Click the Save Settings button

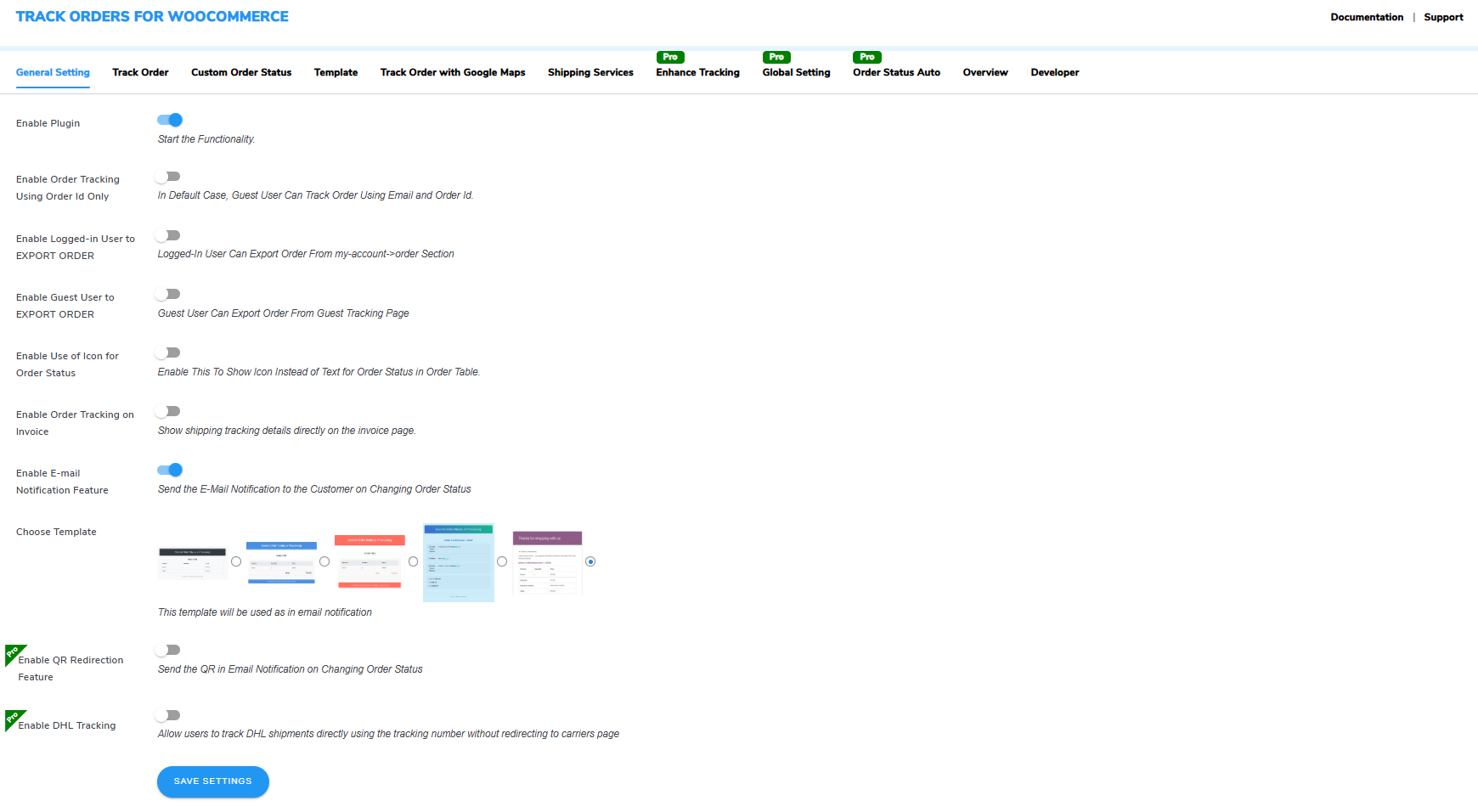(213, 781)
